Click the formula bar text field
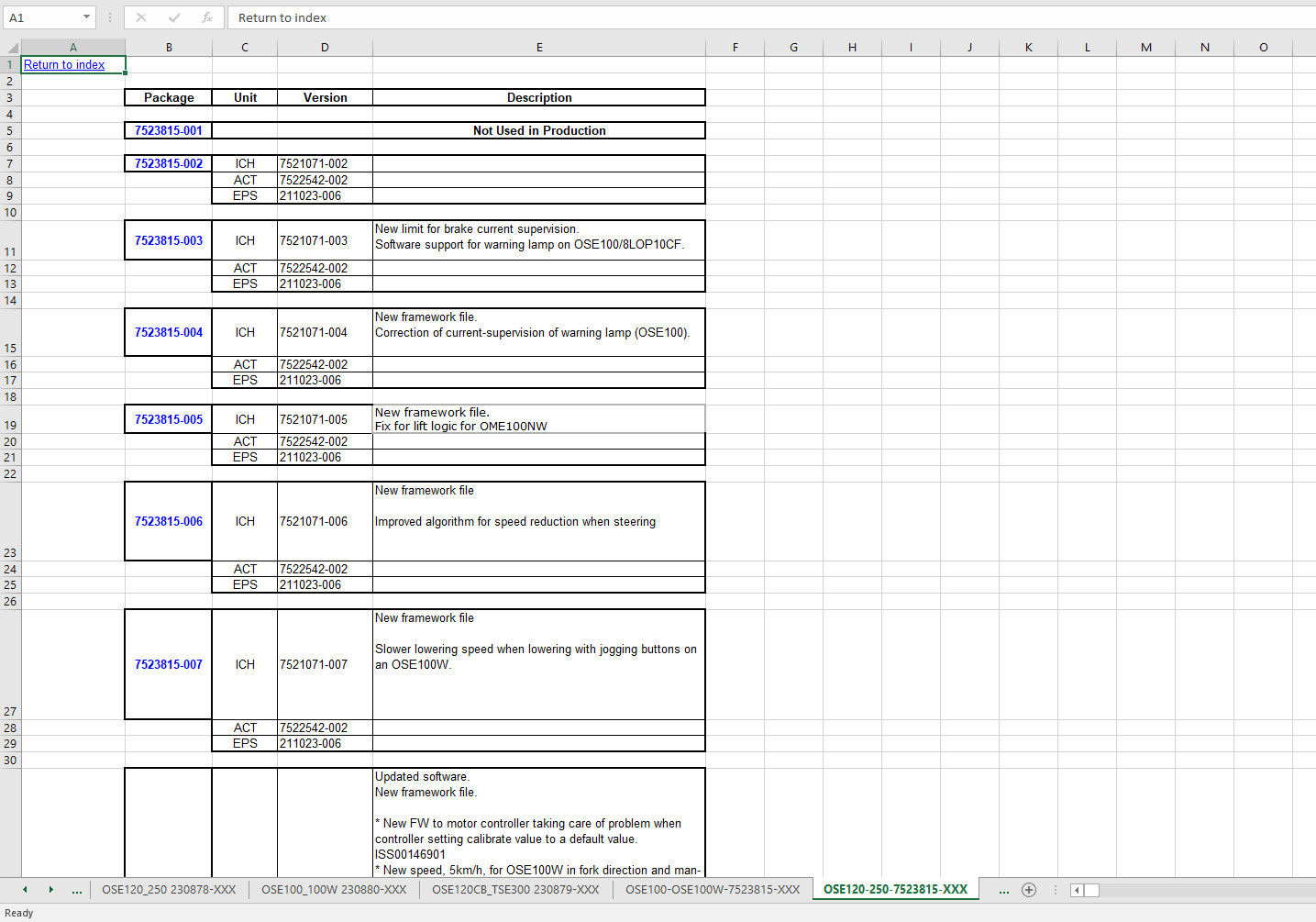Image resolution: width=1316 pixels, height=922 pixels. point(770,17)
